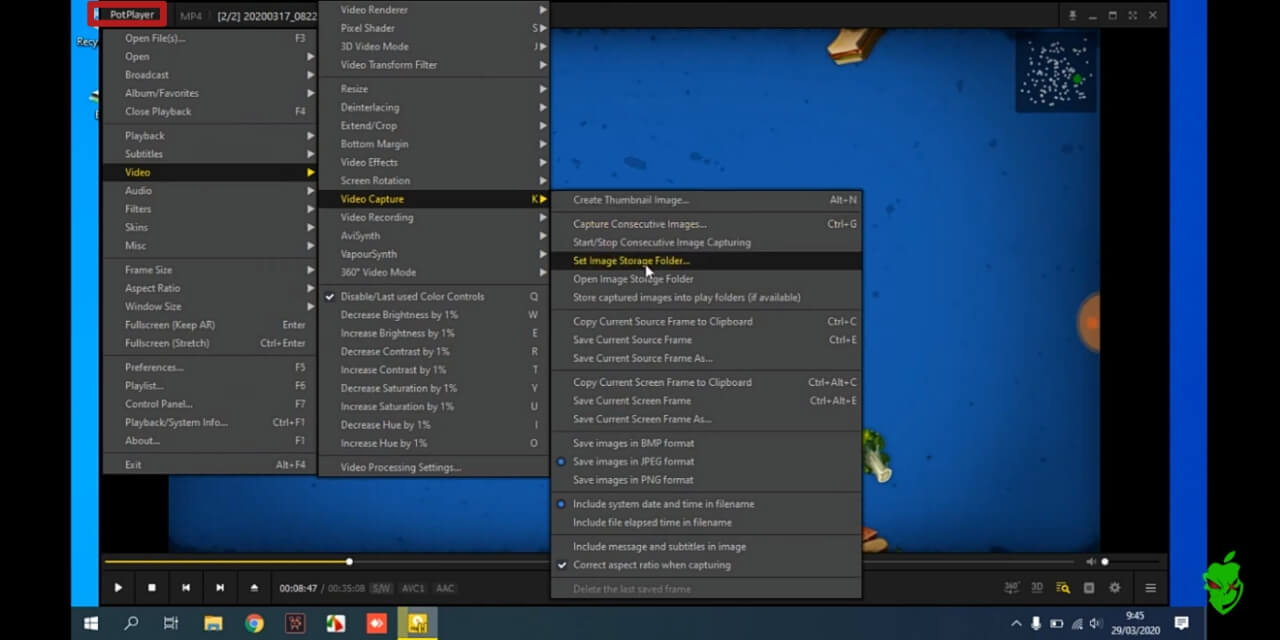Expand the Video Renderer submenu
This screenshot has width=1280, height=640.
point(434,10)
